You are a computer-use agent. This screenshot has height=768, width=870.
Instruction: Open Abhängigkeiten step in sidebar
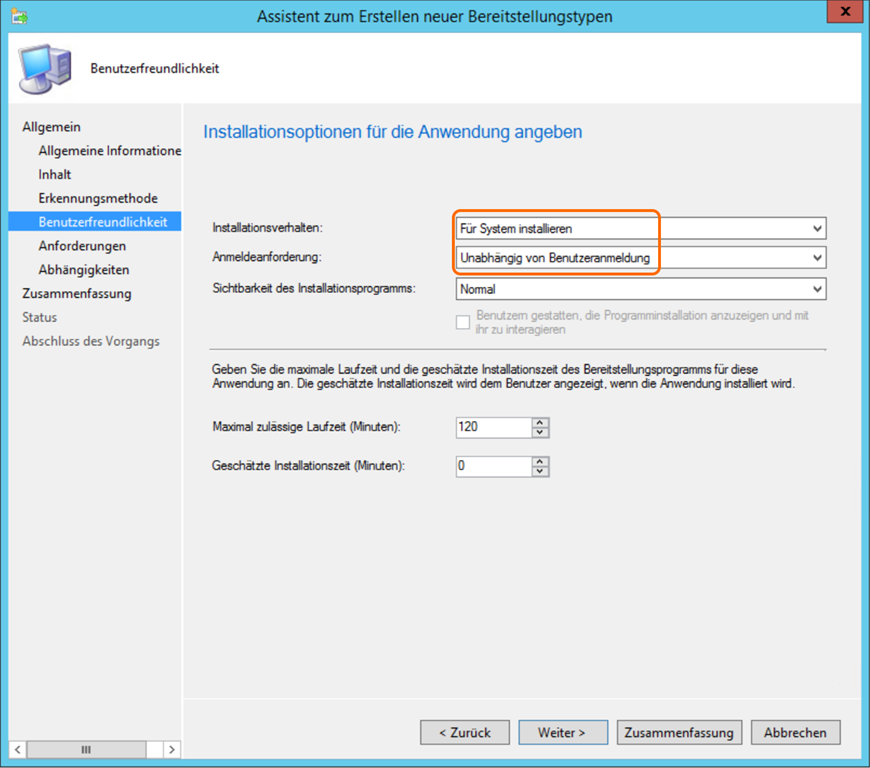(84, 270)
